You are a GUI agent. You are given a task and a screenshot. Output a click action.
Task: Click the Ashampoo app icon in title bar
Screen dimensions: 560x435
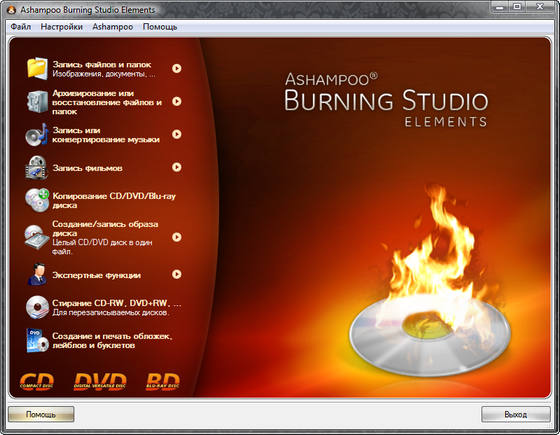[x=12, y=10]
